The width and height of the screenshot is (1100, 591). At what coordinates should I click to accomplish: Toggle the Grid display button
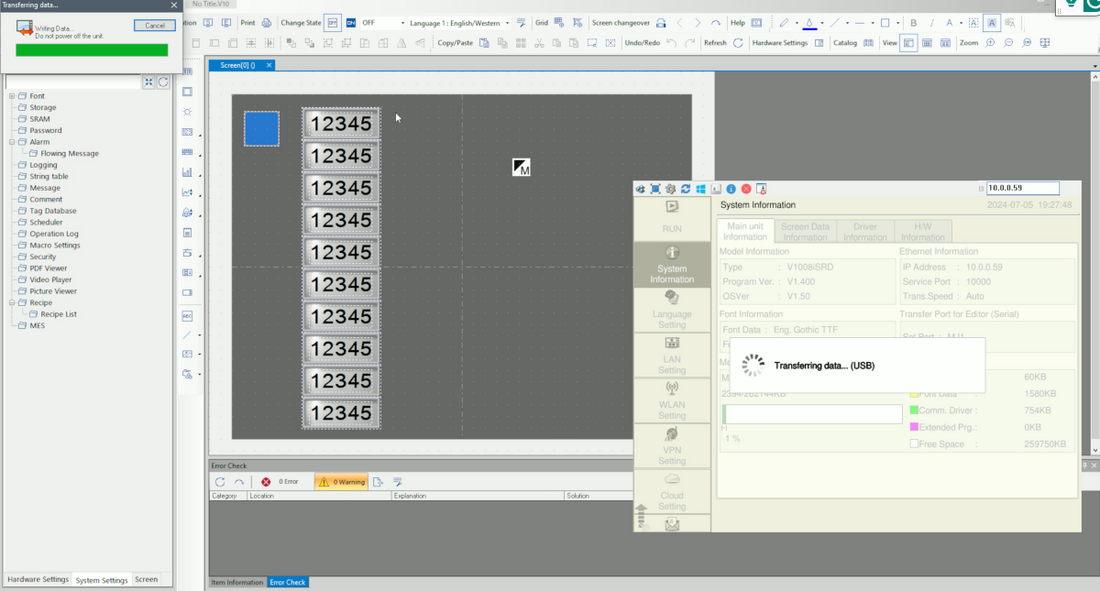click(558, 22)
